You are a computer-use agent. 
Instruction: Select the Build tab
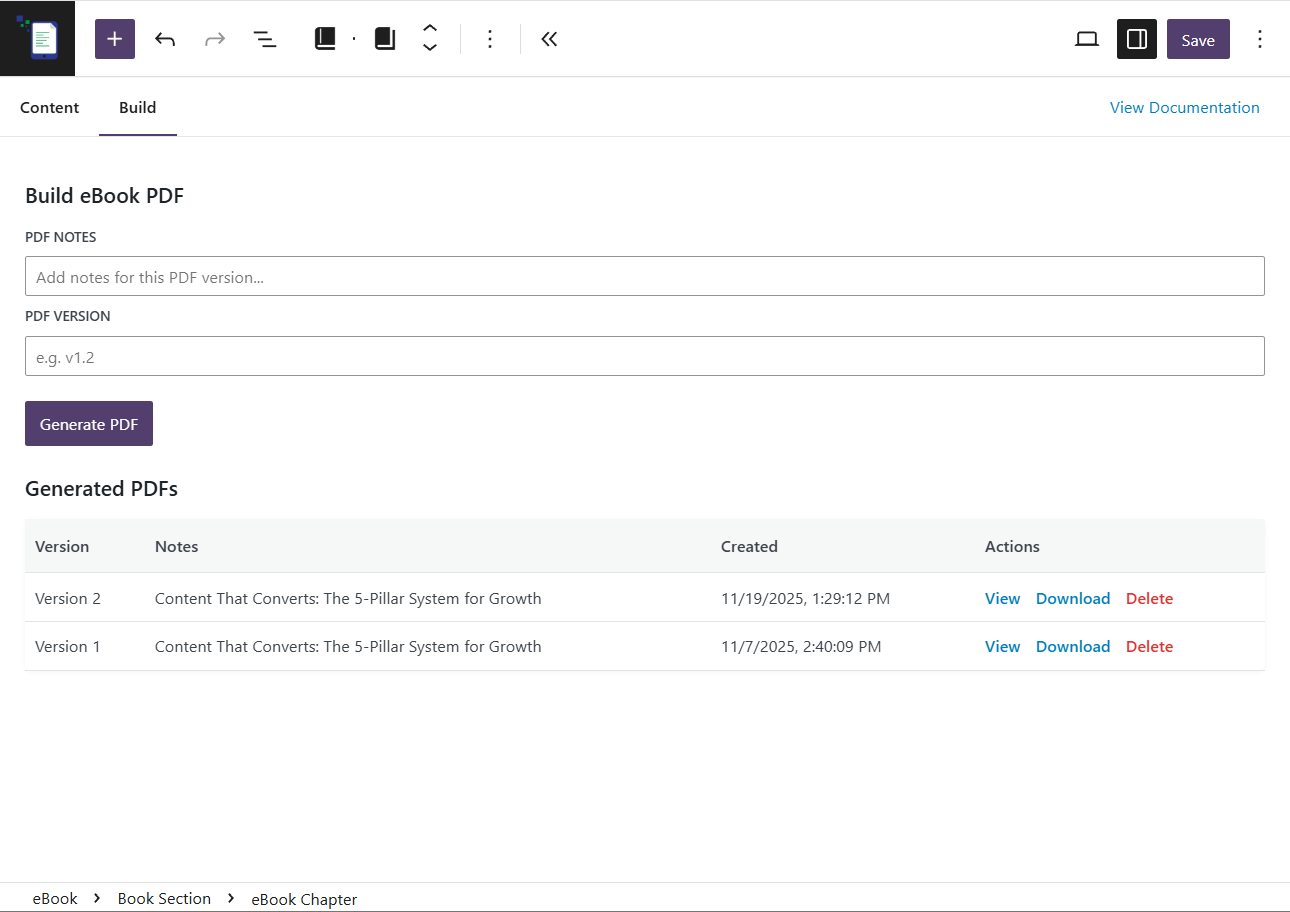tap(137, 107)
